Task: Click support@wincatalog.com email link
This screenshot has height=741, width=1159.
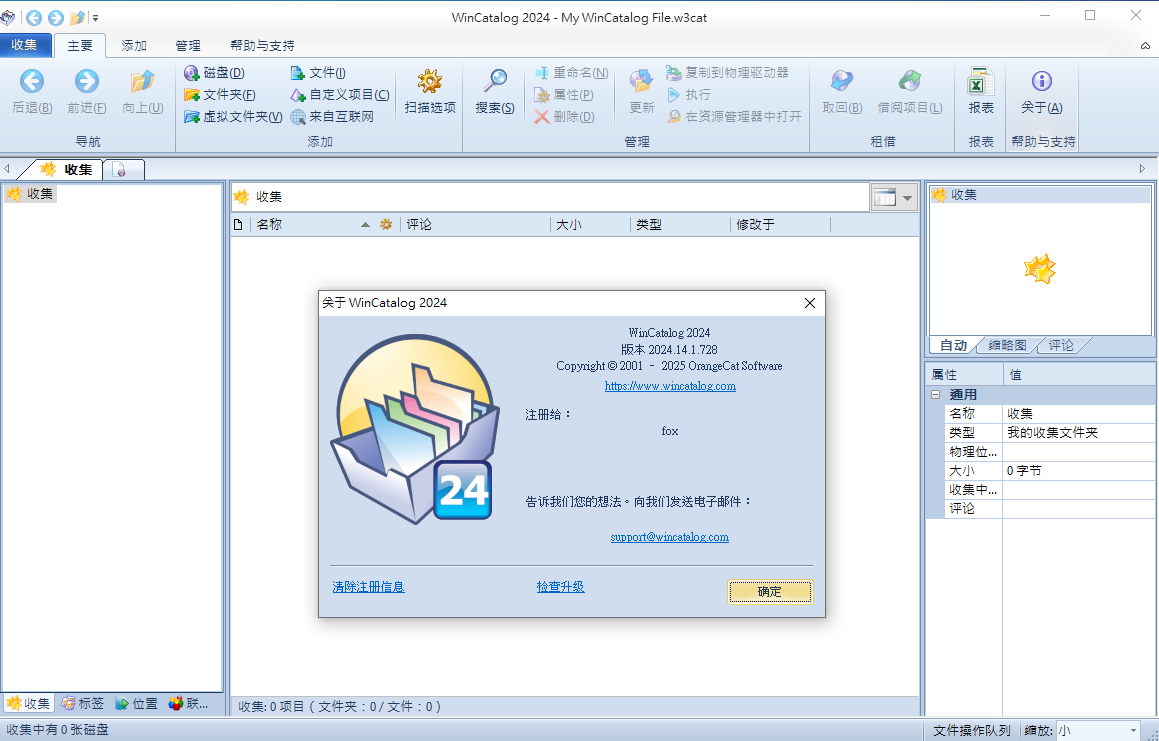Action: pos(669,538)
